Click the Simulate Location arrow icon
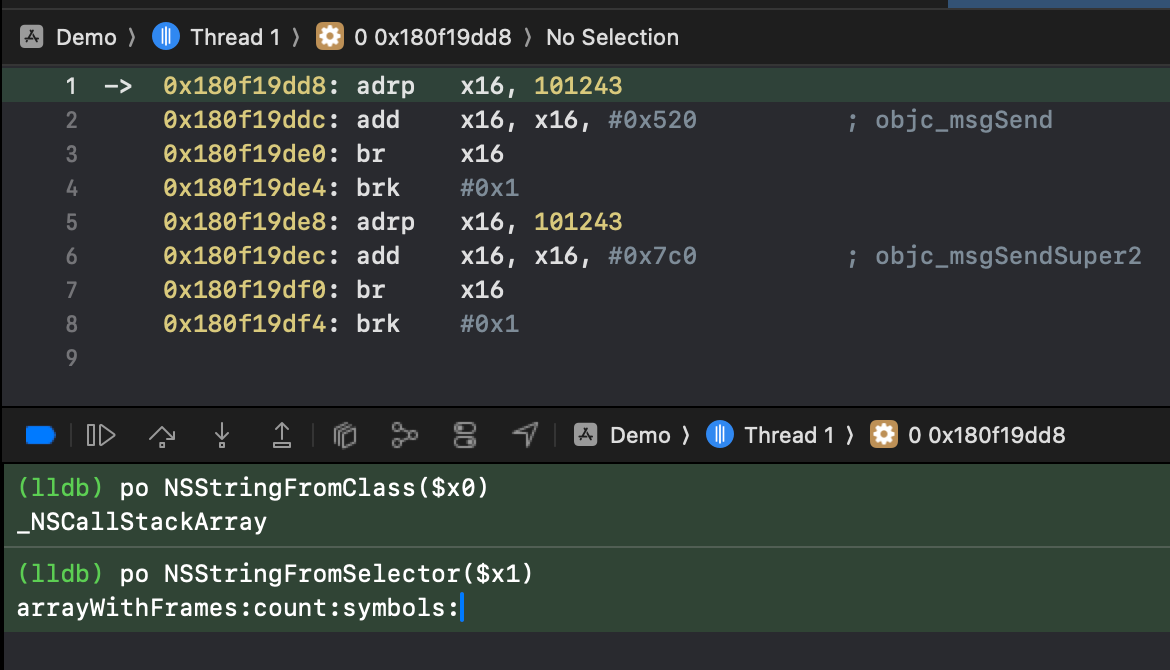The image size is (1170, 670). pos(525,435)
